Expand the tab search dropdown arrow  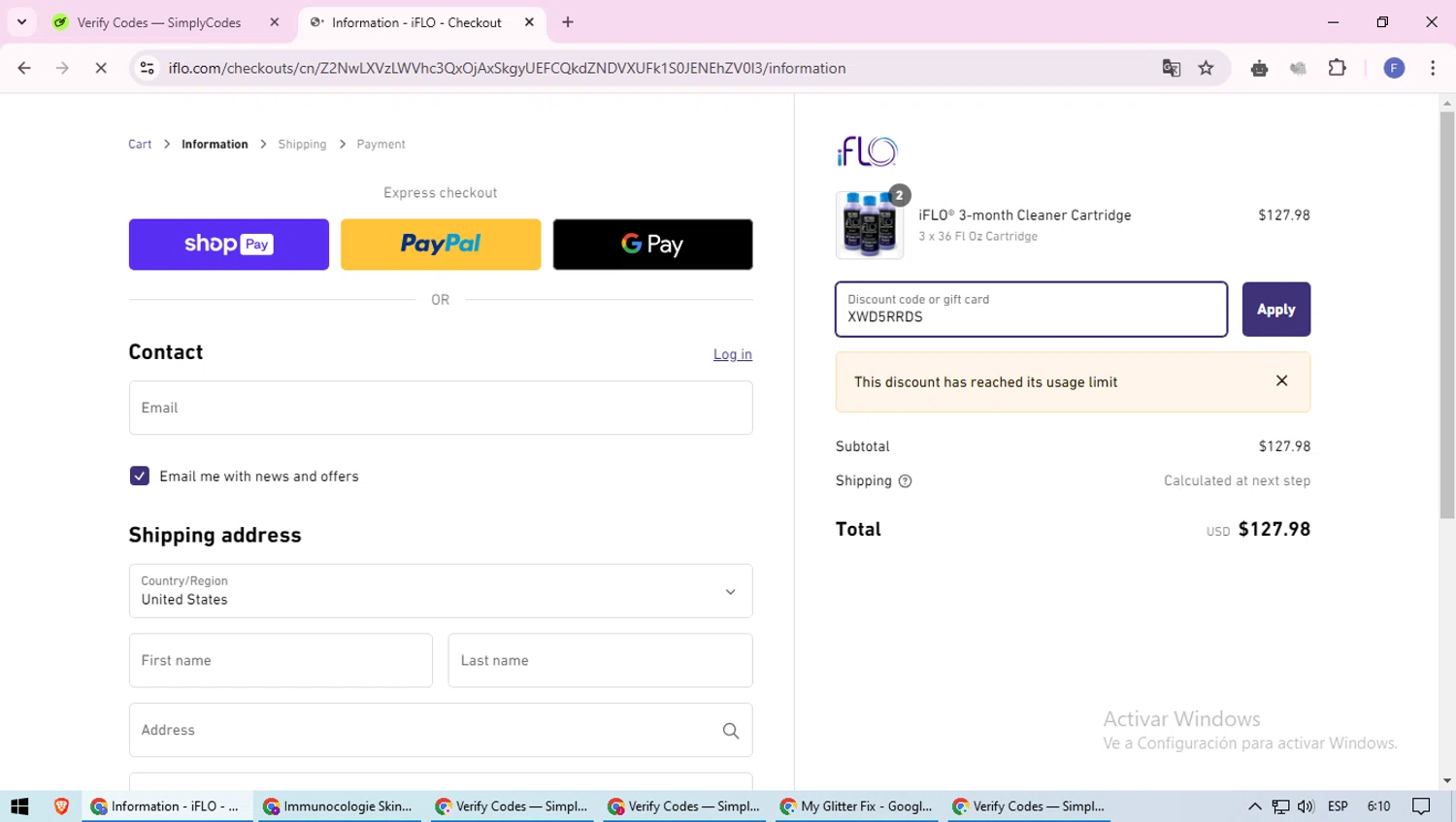[x=21, y=21]
